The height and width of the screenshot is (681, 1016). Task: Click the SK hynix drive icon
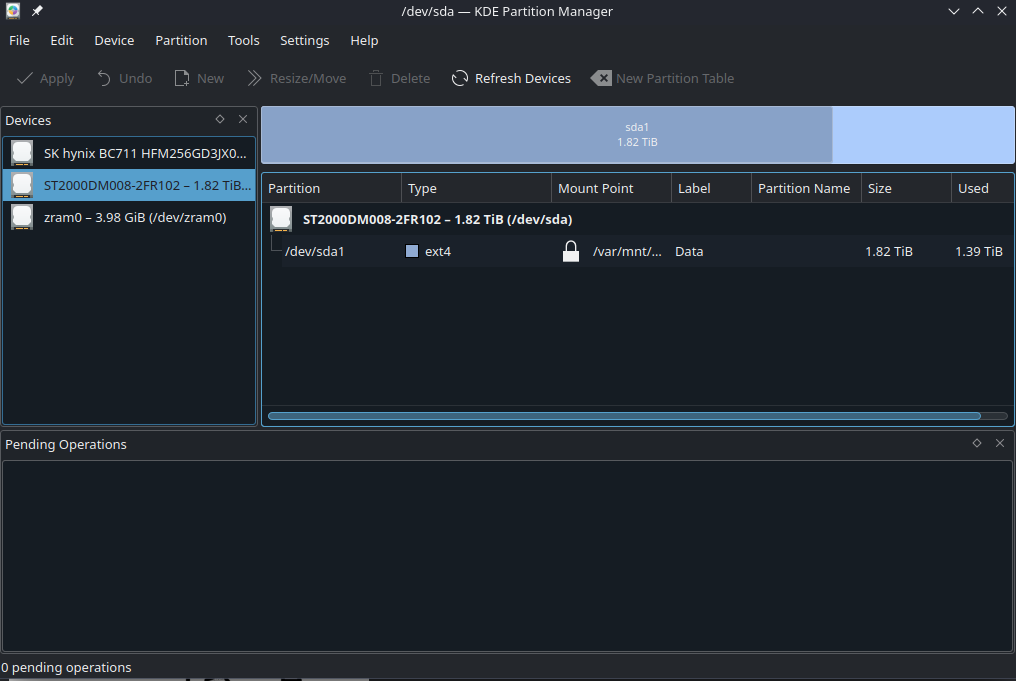[x=22, y=154]
